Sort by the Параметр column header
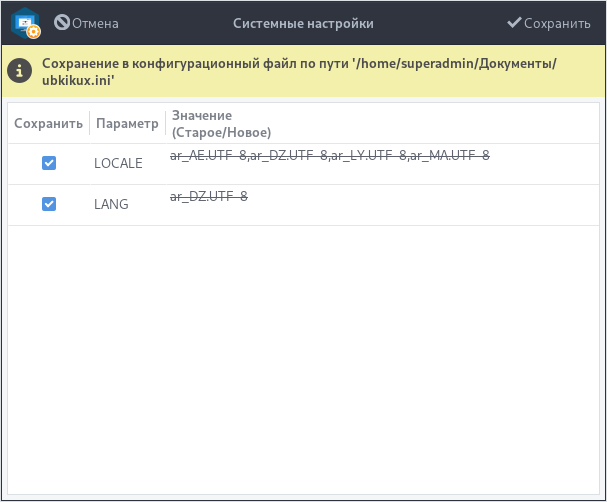This screenshot has height=502, width=607. point(127,124)
